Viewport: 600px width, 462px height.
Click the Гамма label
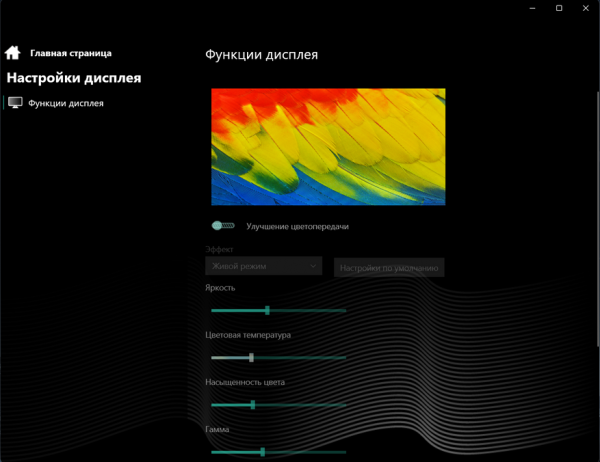click(x=217, y=429)
